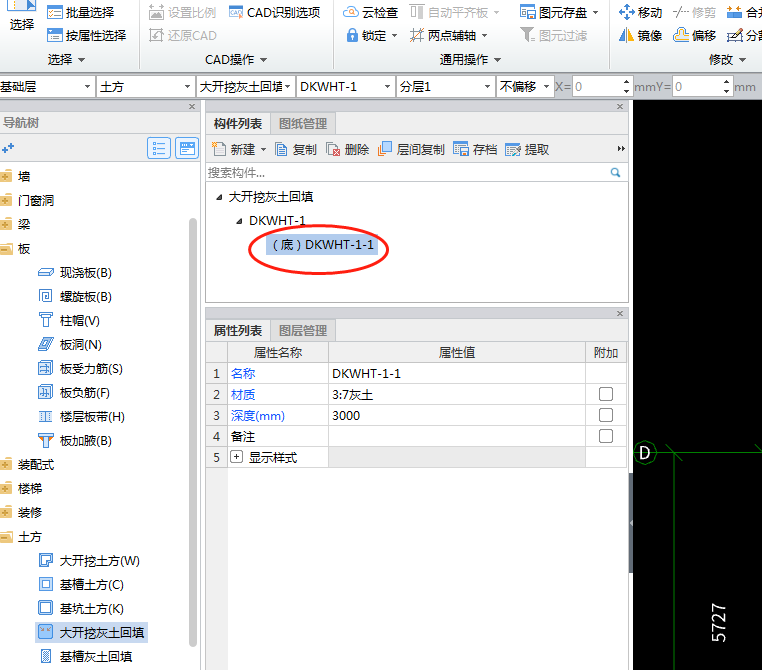Select 基槽土方(C) in the navigation tree
The height and width of the screenshot is (670, 762).
tap(81, 584)
